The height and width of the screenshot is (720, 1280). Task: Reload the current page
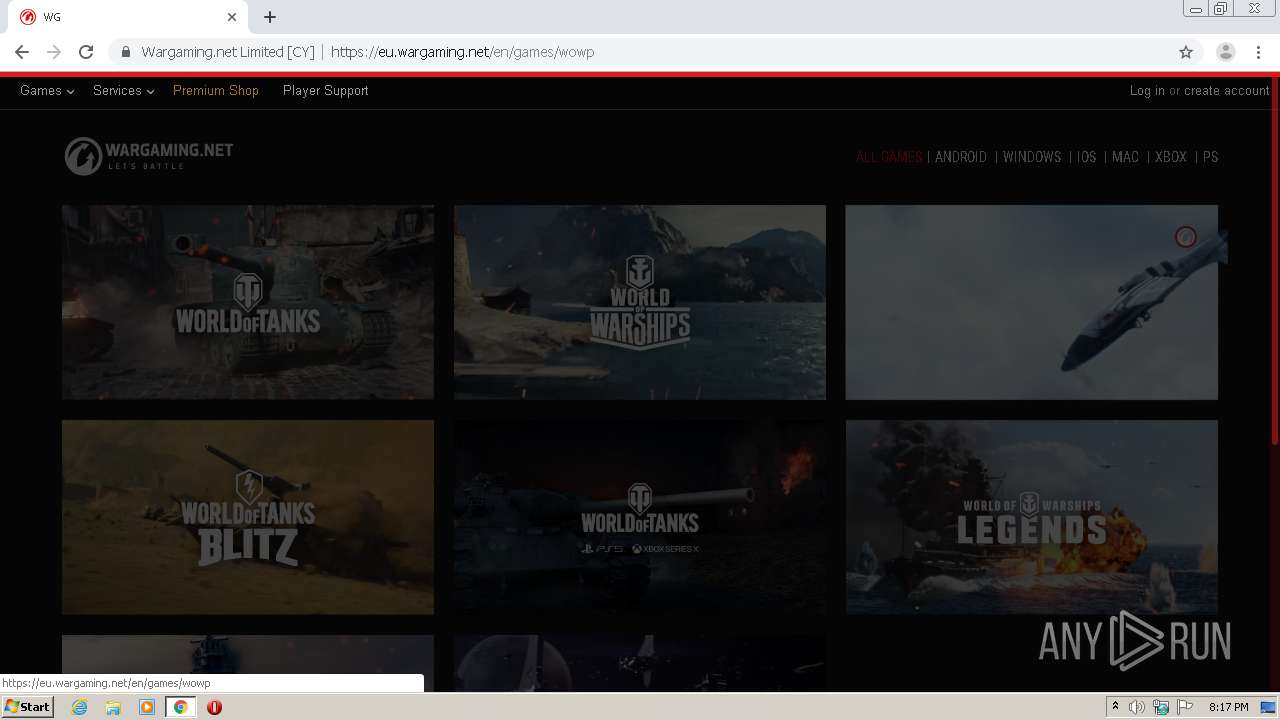[86, 52]
